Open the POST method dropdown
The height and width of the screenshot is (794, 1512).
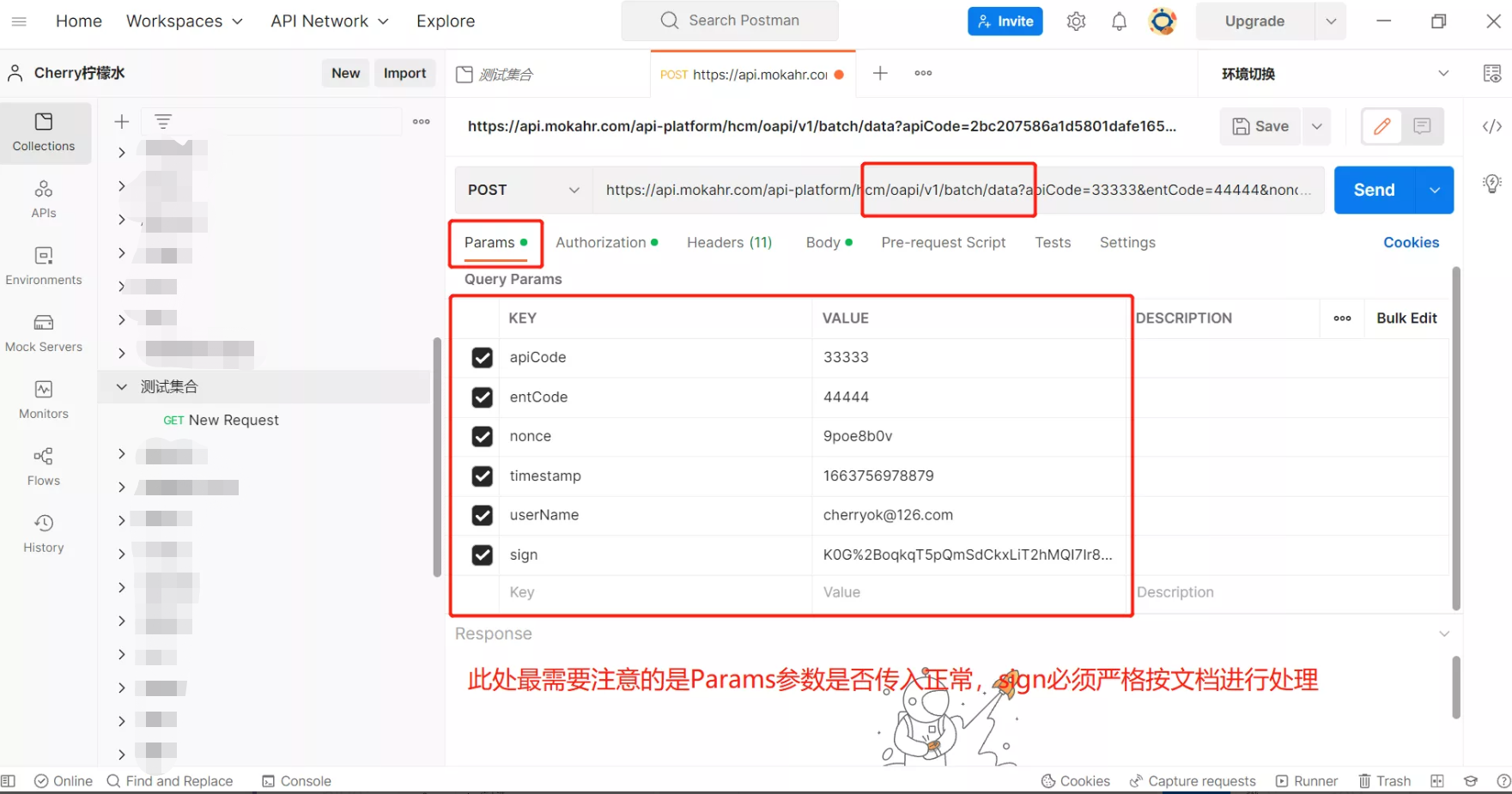coord(524,190)
